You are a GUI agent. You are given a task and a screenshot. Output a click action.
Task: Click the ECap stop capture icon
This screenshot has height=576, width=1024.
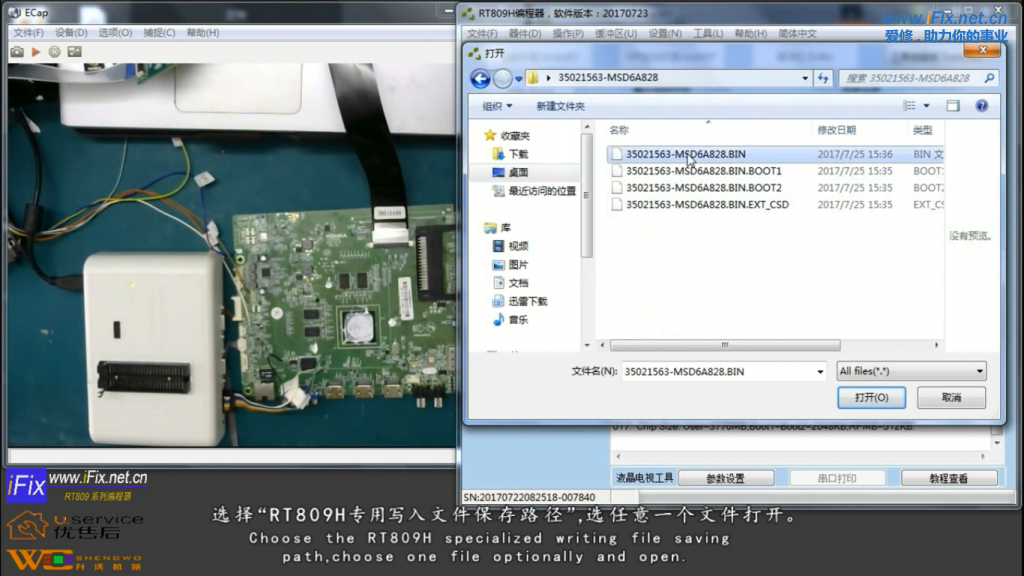point(55,51)
